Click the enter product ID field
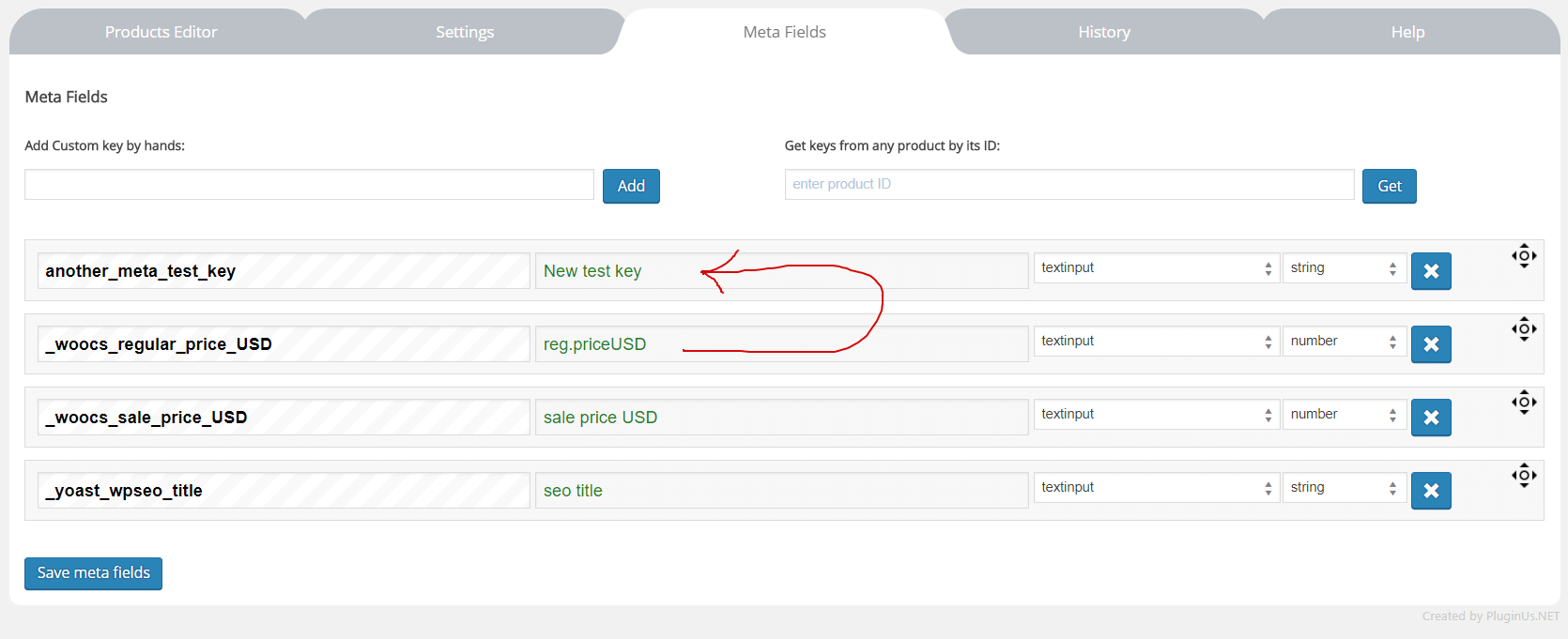 tap(1068, 185)
